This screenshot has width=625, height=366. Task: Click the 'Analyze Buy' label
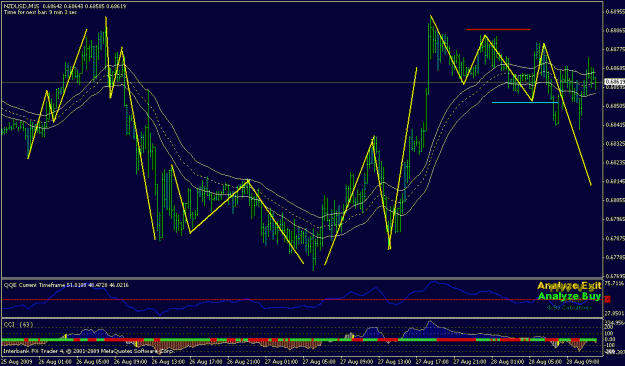[569, 296]
